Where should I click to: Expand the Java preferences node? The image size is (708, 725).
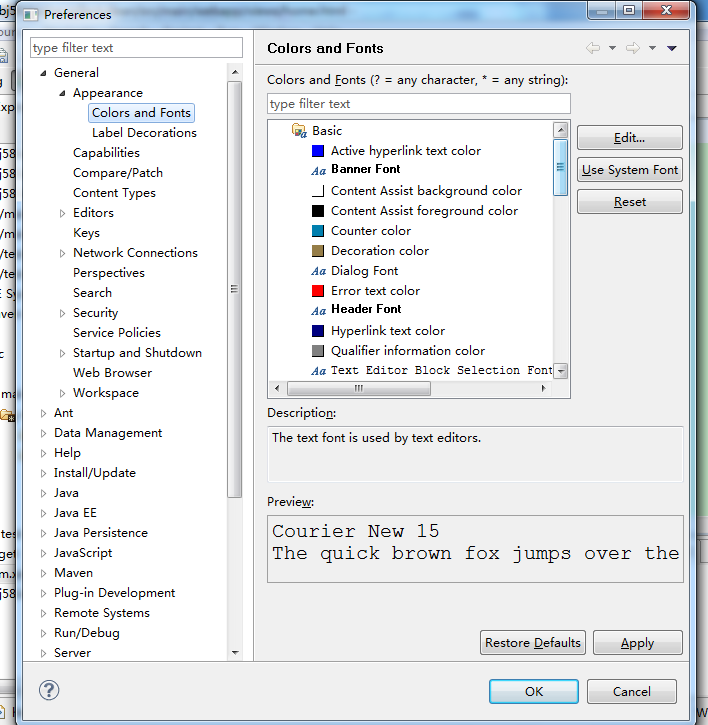coord(44,493)
